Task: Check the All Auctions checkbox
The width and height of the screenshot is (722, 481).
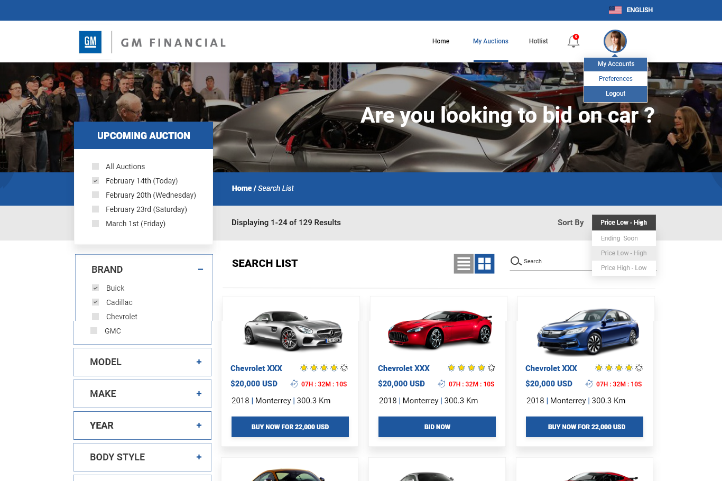Action: (x=95, y=166)
